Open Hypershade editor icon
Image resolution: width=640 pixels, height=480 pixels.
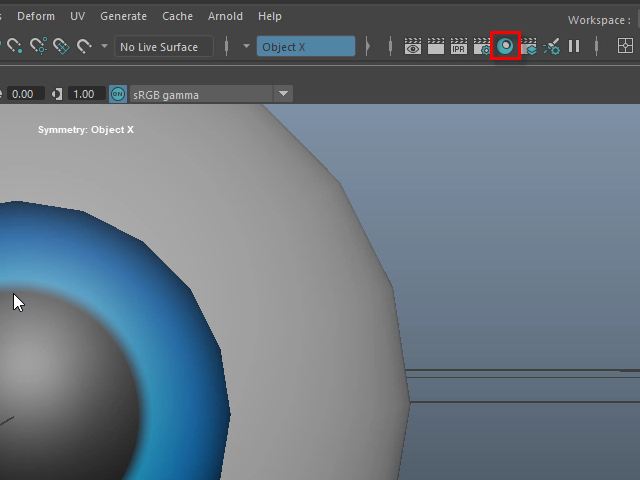pyautogui.click(x=506, y=46)
